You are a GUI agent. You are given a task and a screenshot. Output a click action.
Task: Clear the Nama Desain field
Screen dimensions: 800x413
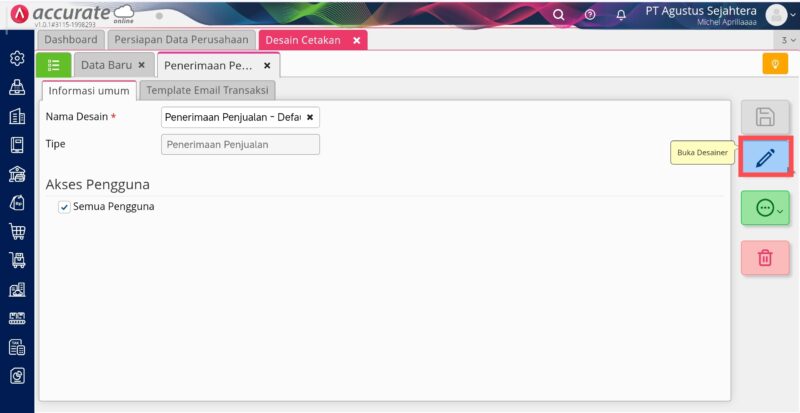pyautogui.click(x=310, y=117)
